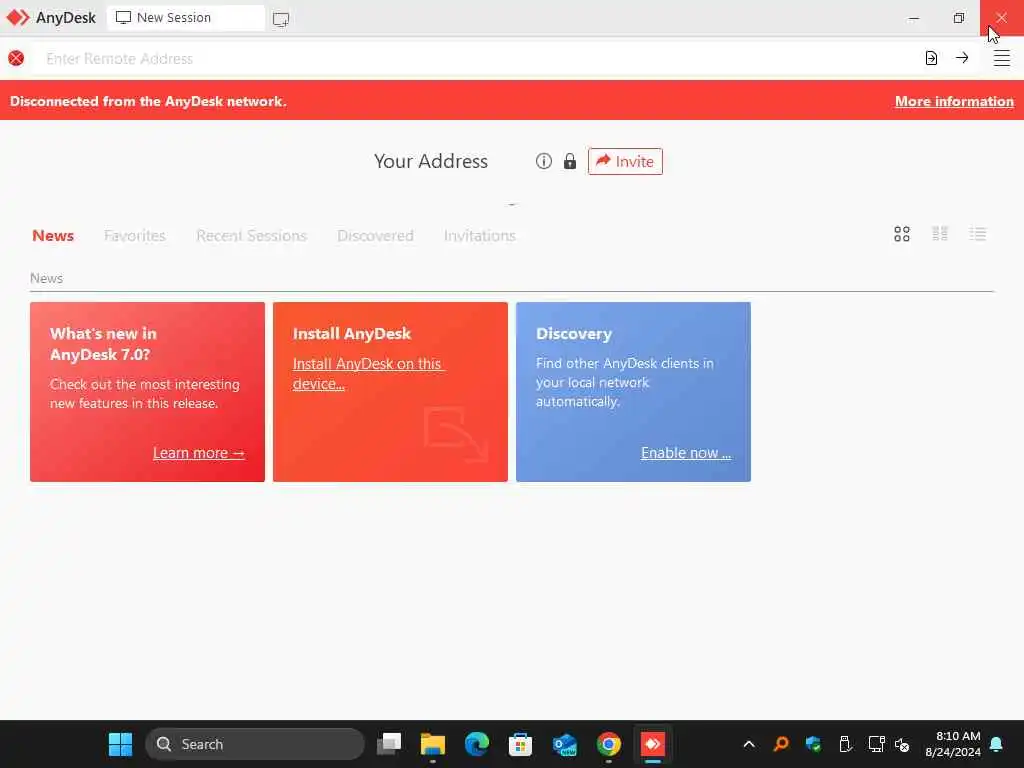
Task: Open File Explorer from taskbar
Action: (432, 744)
